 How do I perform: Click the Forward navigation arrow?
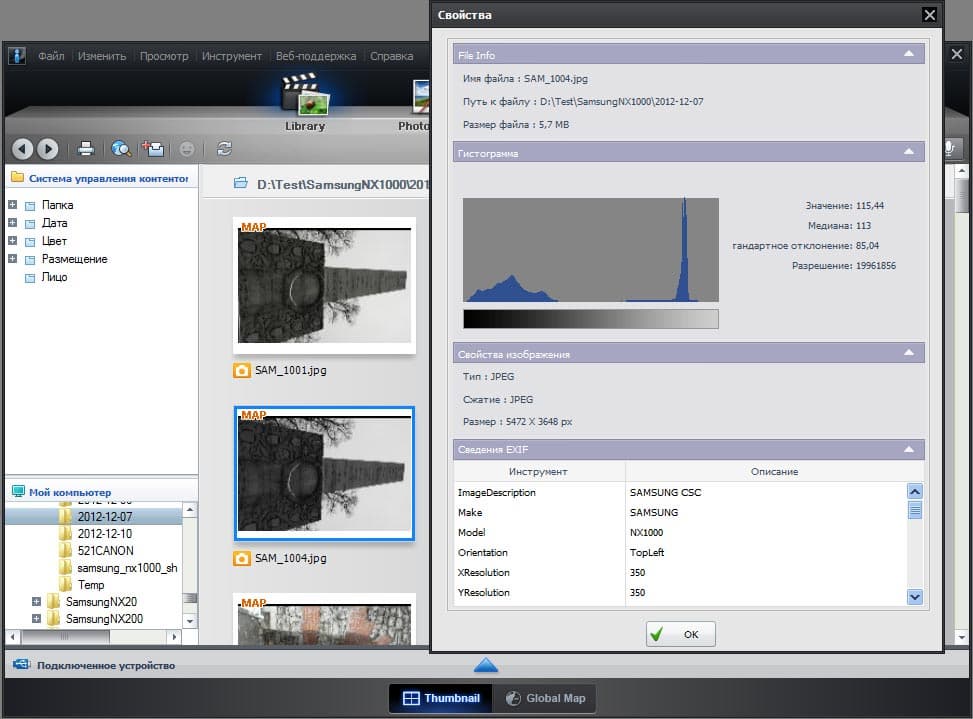[x=48, y=149]
